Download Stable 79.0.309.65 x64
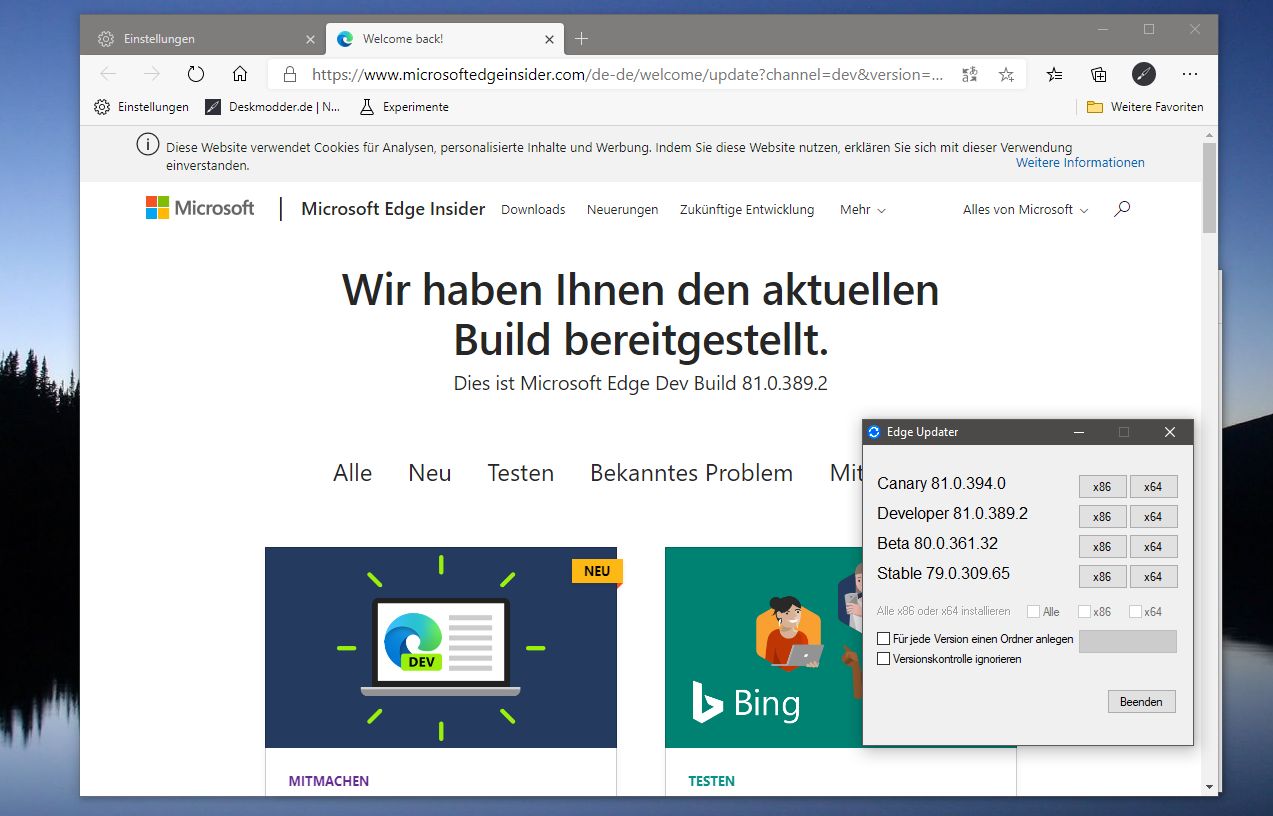 click(x=1153, y=576)
